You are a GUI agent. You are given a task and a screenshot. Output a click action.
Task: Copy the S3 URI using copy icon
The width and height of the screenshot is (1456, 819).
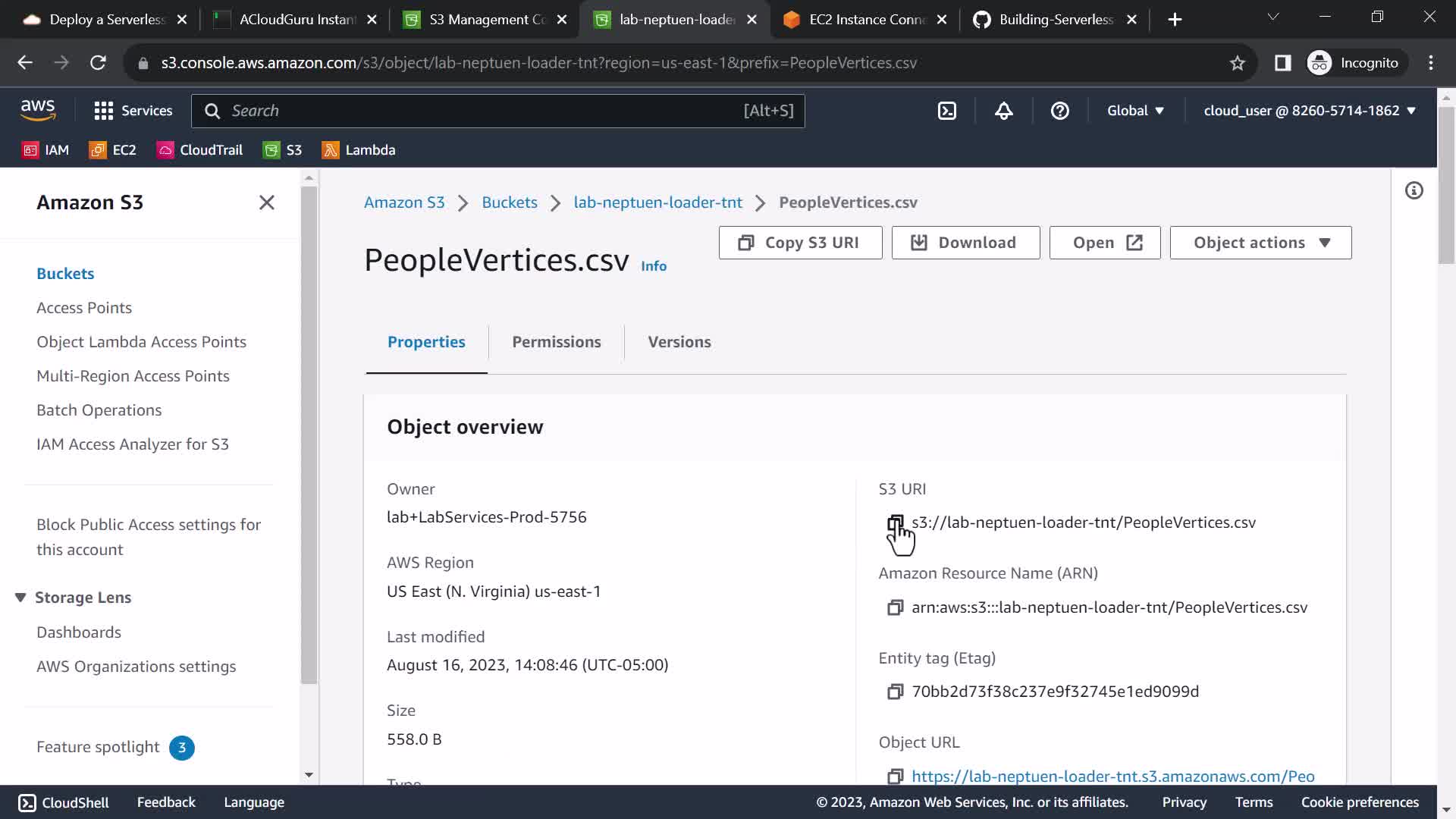[x=895, y=522]
